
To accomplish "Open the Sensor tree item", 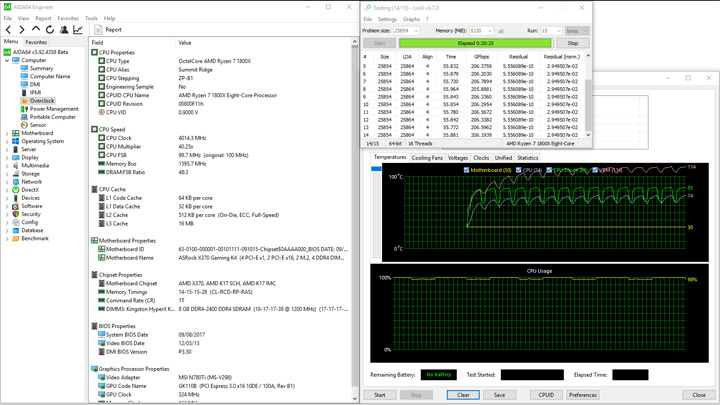I will pos(38,125).
